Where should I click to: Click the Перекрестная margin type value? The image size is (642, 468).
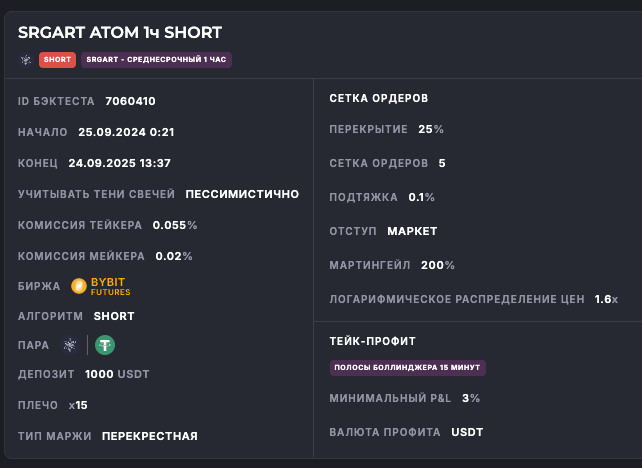tap(150, 436)
